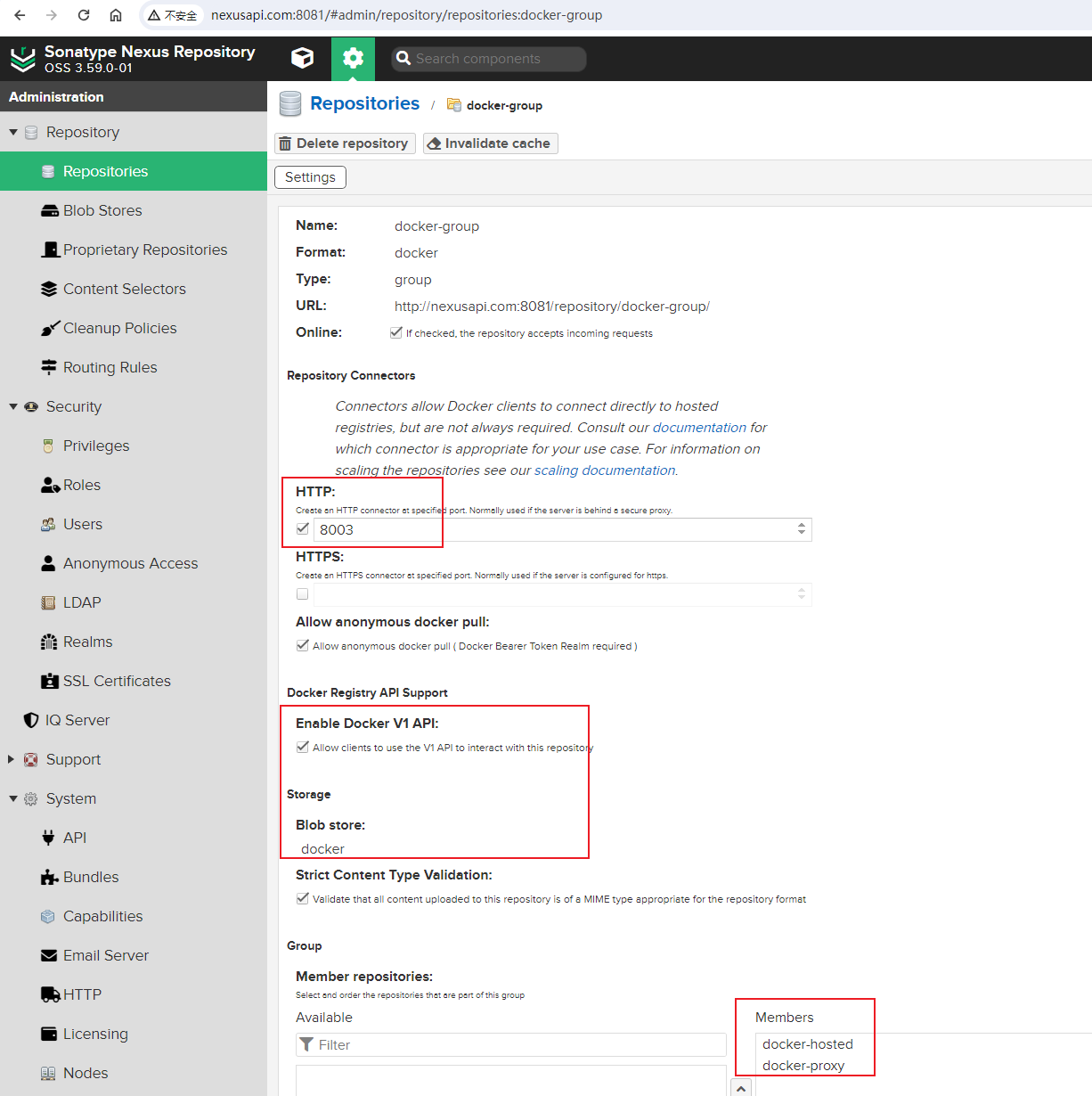Move member up with the arrow button
The image size is (1092, 1096).
(741, 1088)
